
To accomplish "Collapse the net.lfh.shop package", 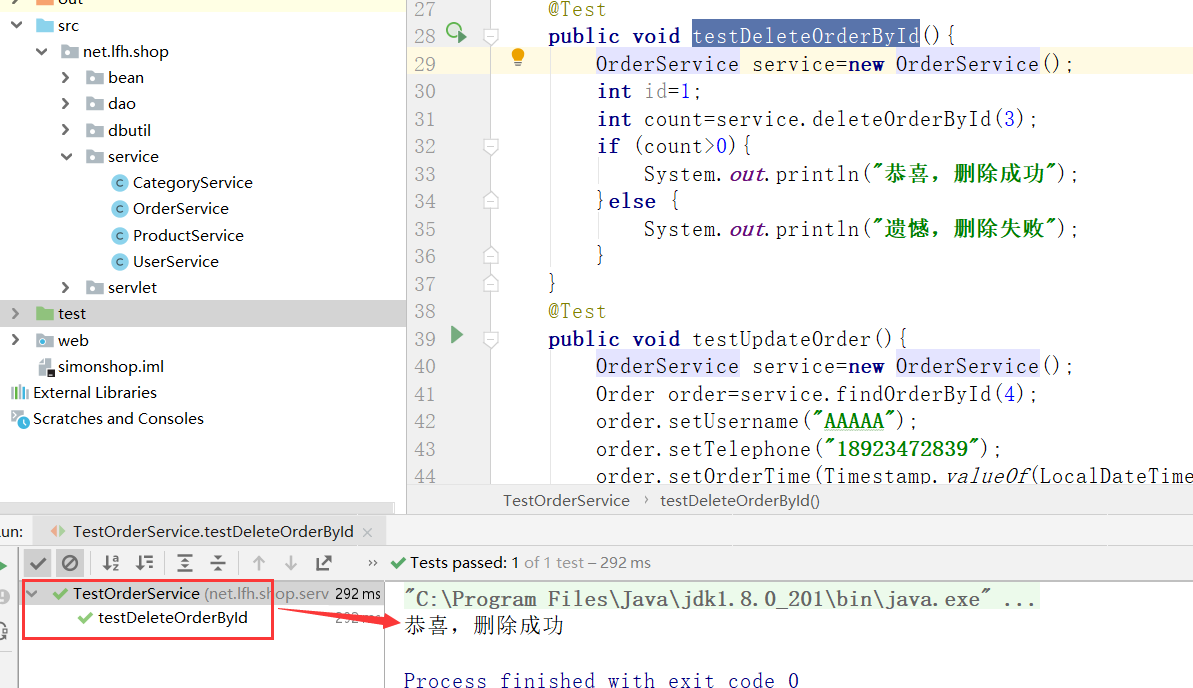I will click(x=41, y=52).
